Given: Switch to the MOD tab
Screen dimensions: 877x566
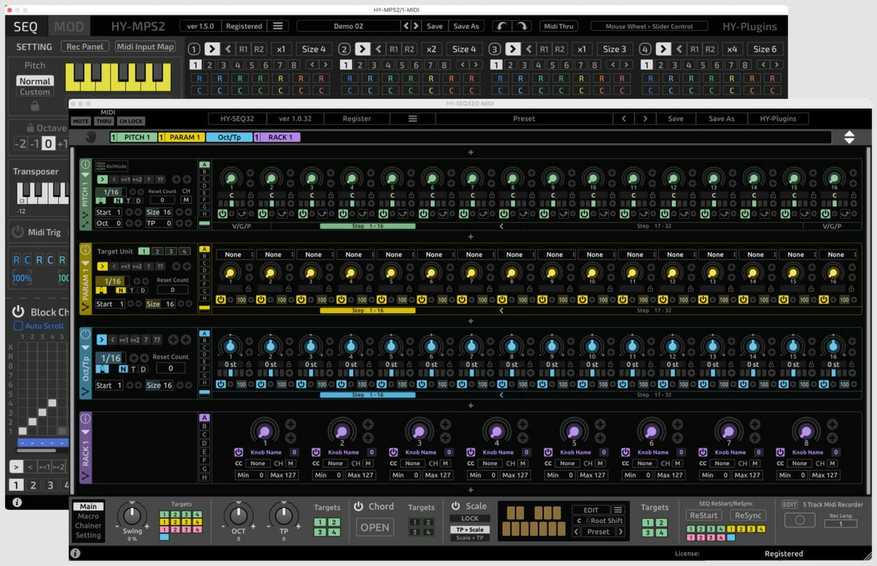Looking at the screenshot, I should pyautogui.click(x=69, y=26).
